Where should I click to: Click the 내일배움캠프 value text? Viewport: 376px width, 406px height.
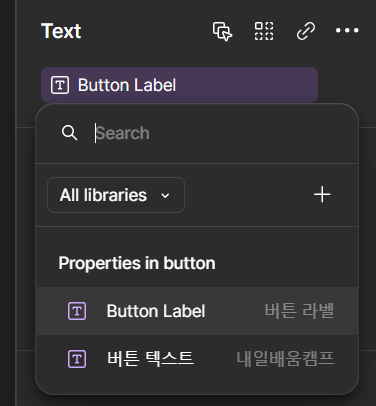(x=285, y=359)
